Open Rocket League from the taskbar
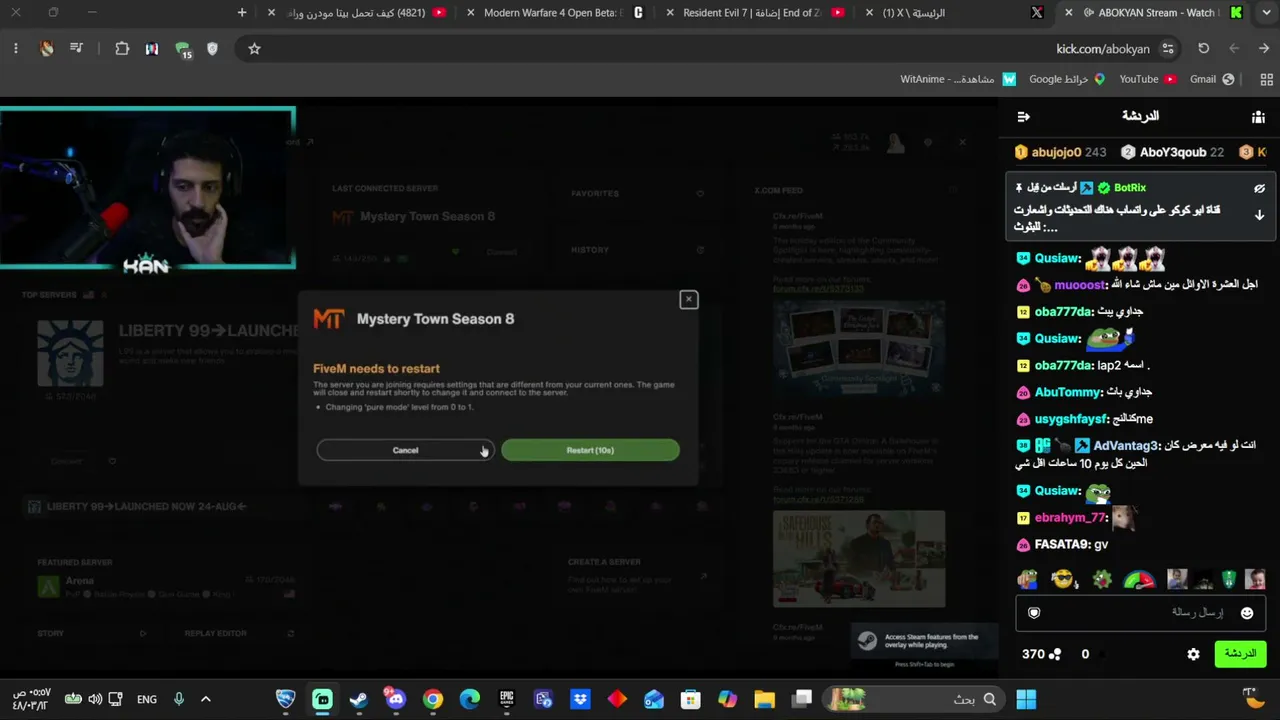The image size is (1280, 720). click(x=286, y=699)
